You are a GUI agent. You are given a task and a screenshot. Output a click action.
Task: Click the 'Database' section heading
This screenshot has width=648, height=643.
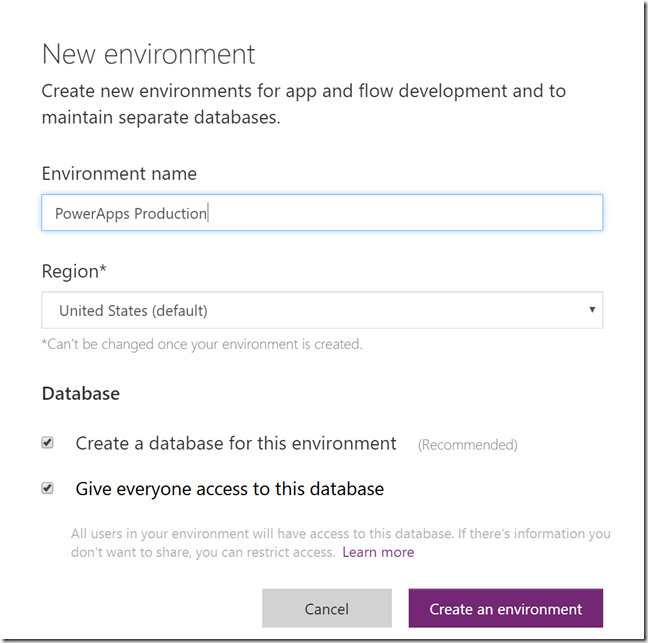(80, 393)
